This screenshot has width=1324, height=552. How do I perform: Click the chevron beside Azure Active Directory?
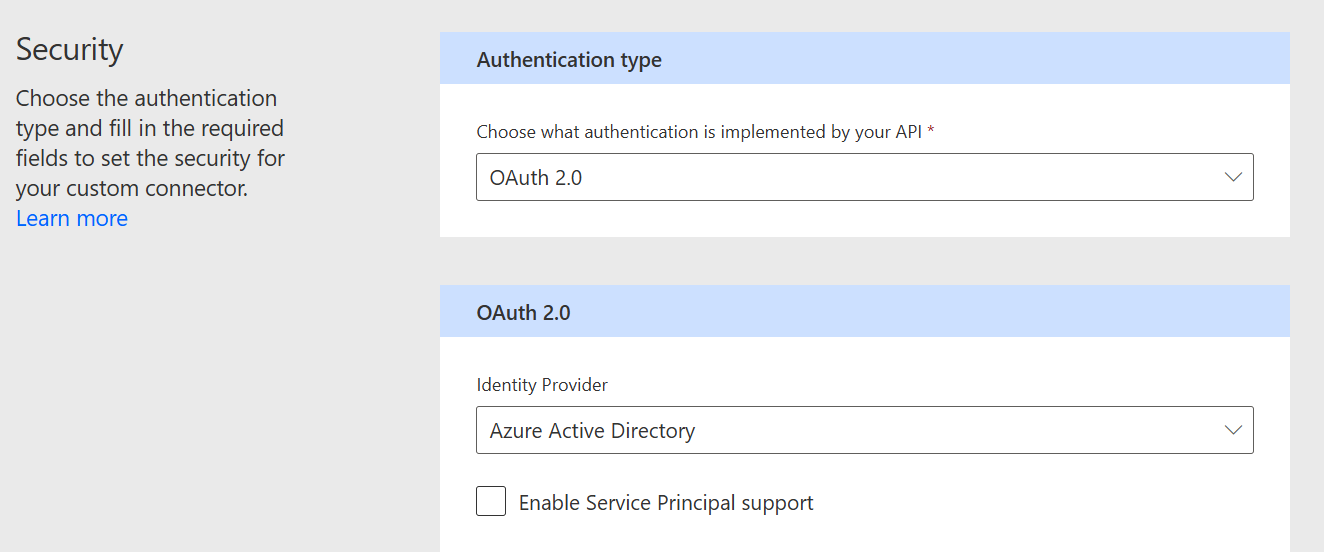(1233, 430)
